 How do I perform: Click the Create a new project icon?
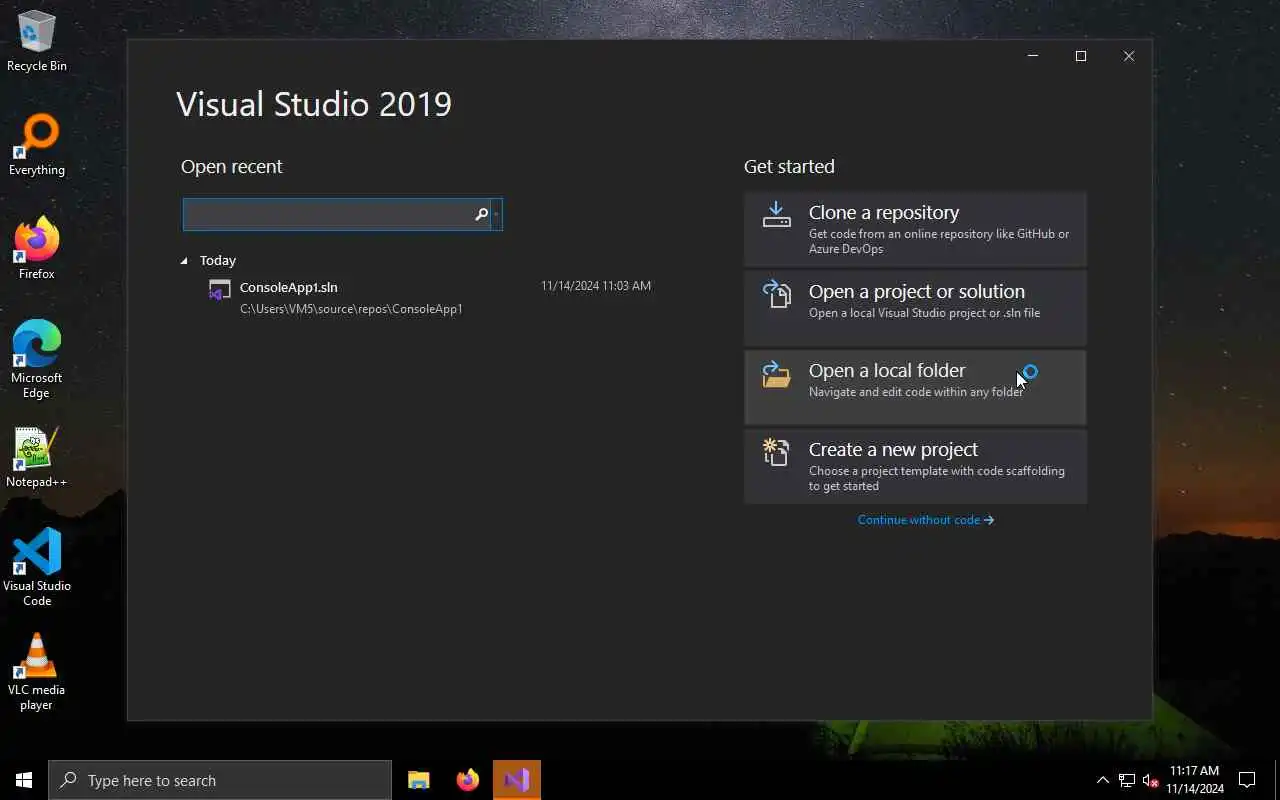[x=777, y=452]
